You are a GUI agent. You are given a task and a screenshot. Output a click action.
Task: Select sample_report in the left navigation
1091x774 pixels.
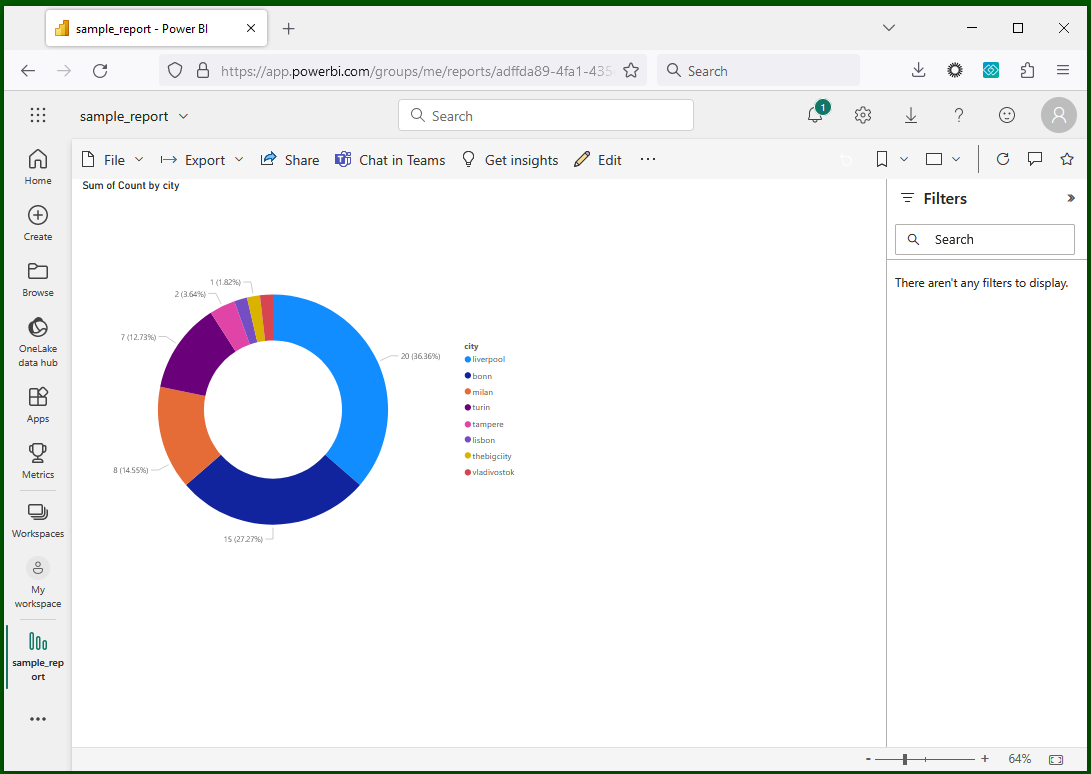38,656
